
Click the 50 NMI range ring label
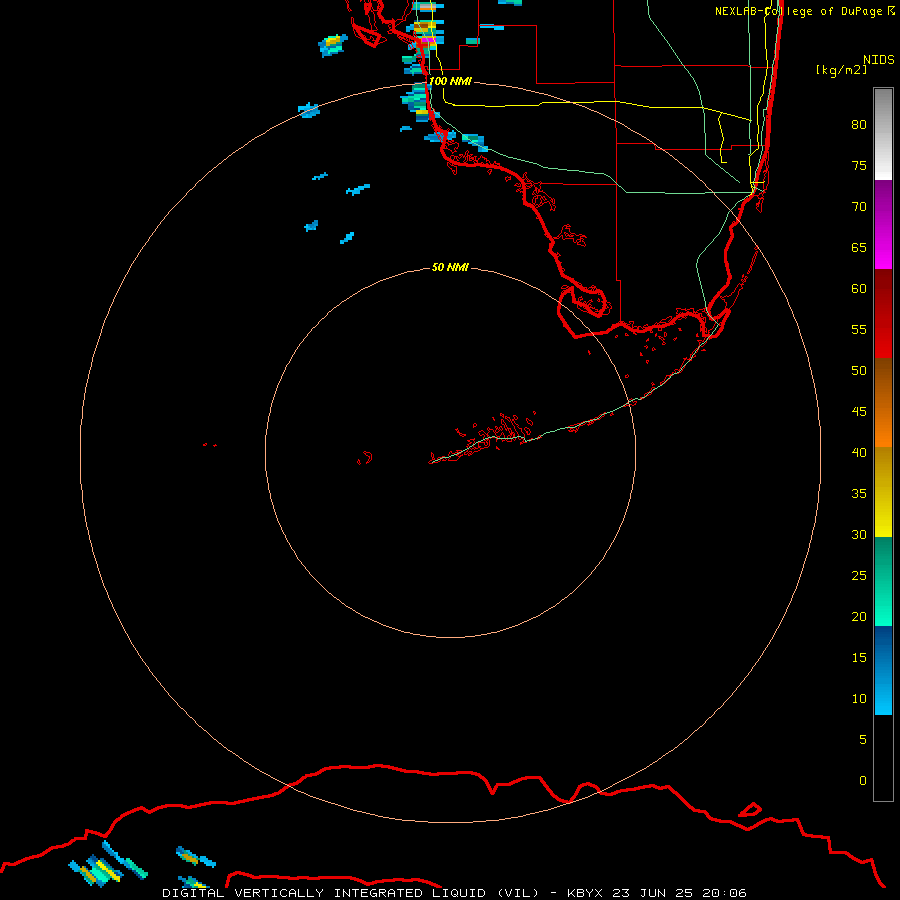click(x=450, y=267)
